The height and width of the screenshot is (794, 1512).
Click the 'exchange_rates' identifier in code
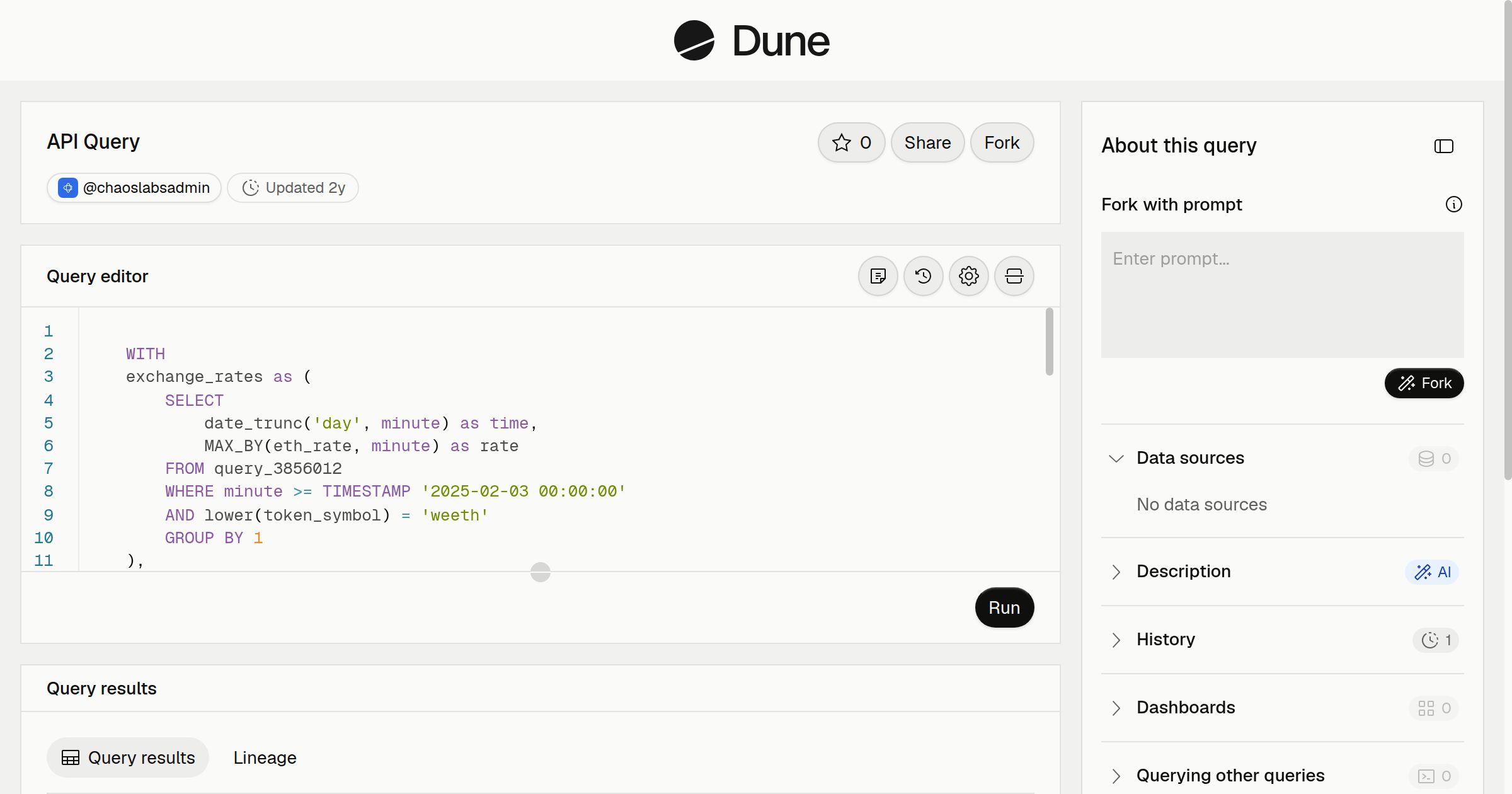[x=194, y=377]
